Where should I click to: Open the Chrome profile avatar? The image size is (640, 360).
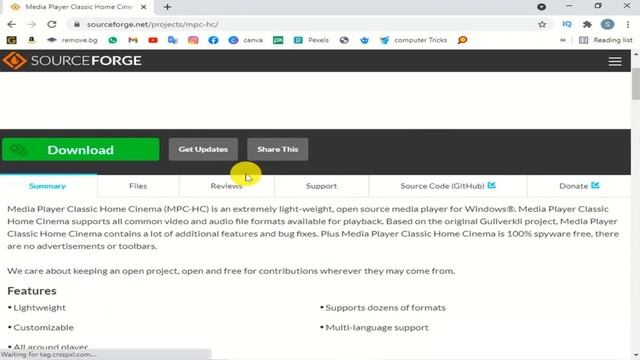click(x=607, y=24)
